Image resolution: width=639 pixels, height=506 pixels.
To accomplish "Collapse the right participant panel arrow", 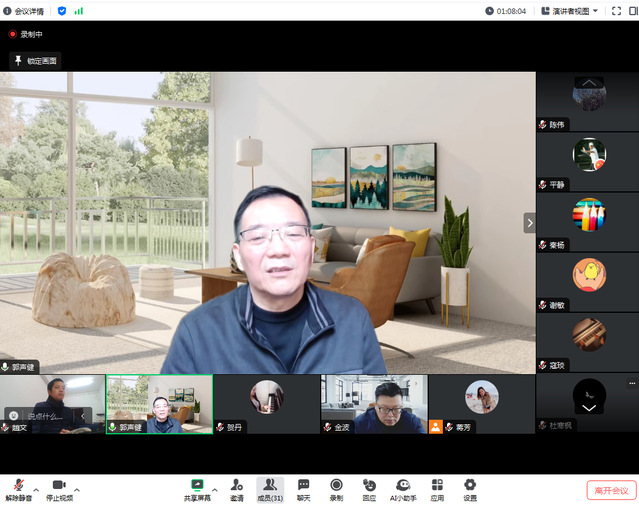I will click(x=529, y=223).
